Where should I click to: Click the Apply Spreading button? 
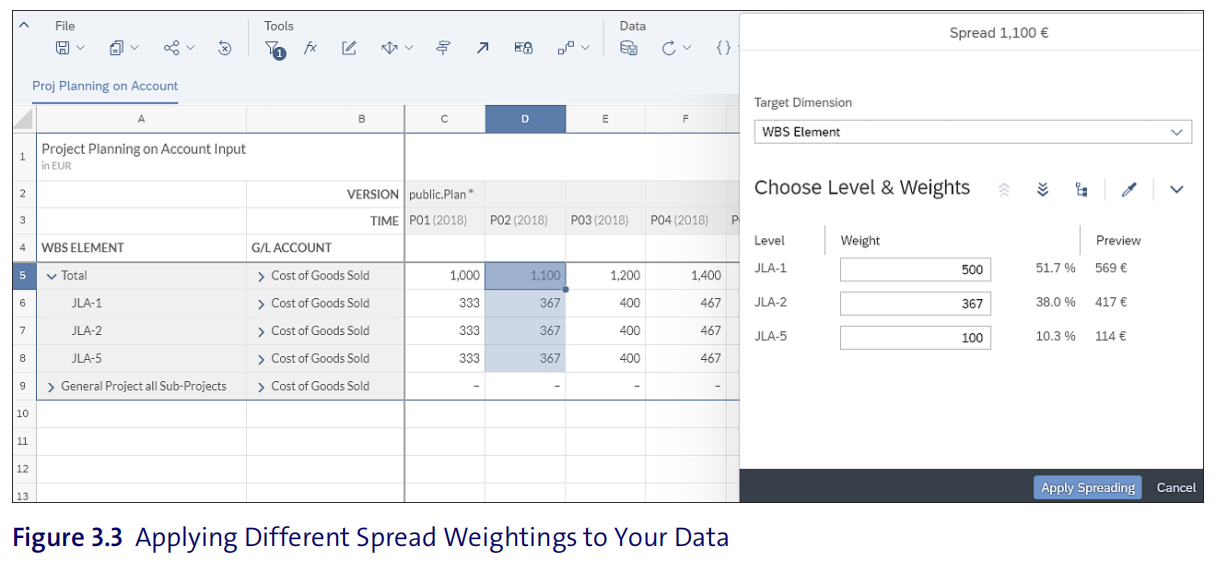[1087, 487]
